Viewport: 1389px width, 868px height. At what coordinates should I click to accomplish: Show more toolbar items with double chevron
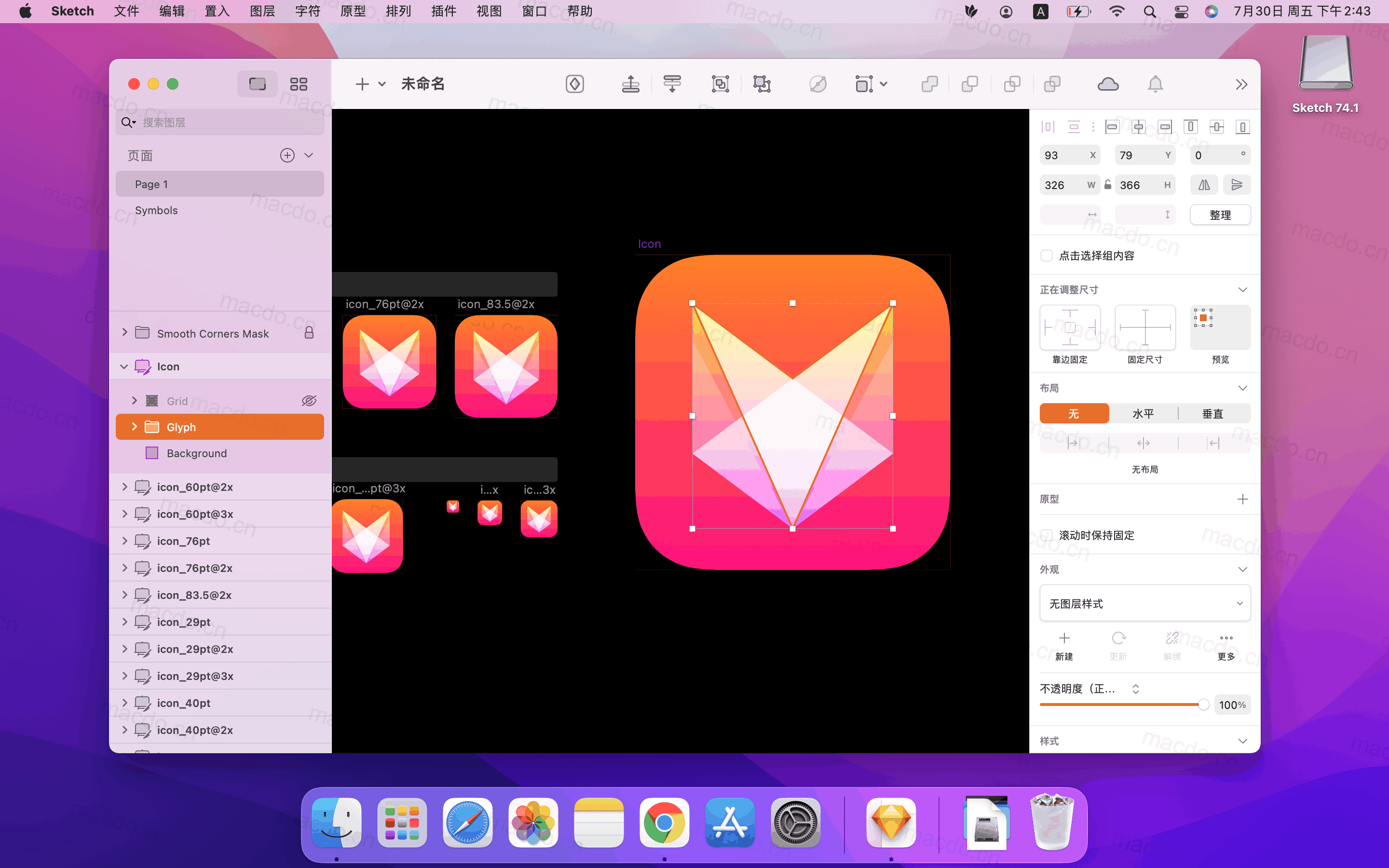[1241, 84]
